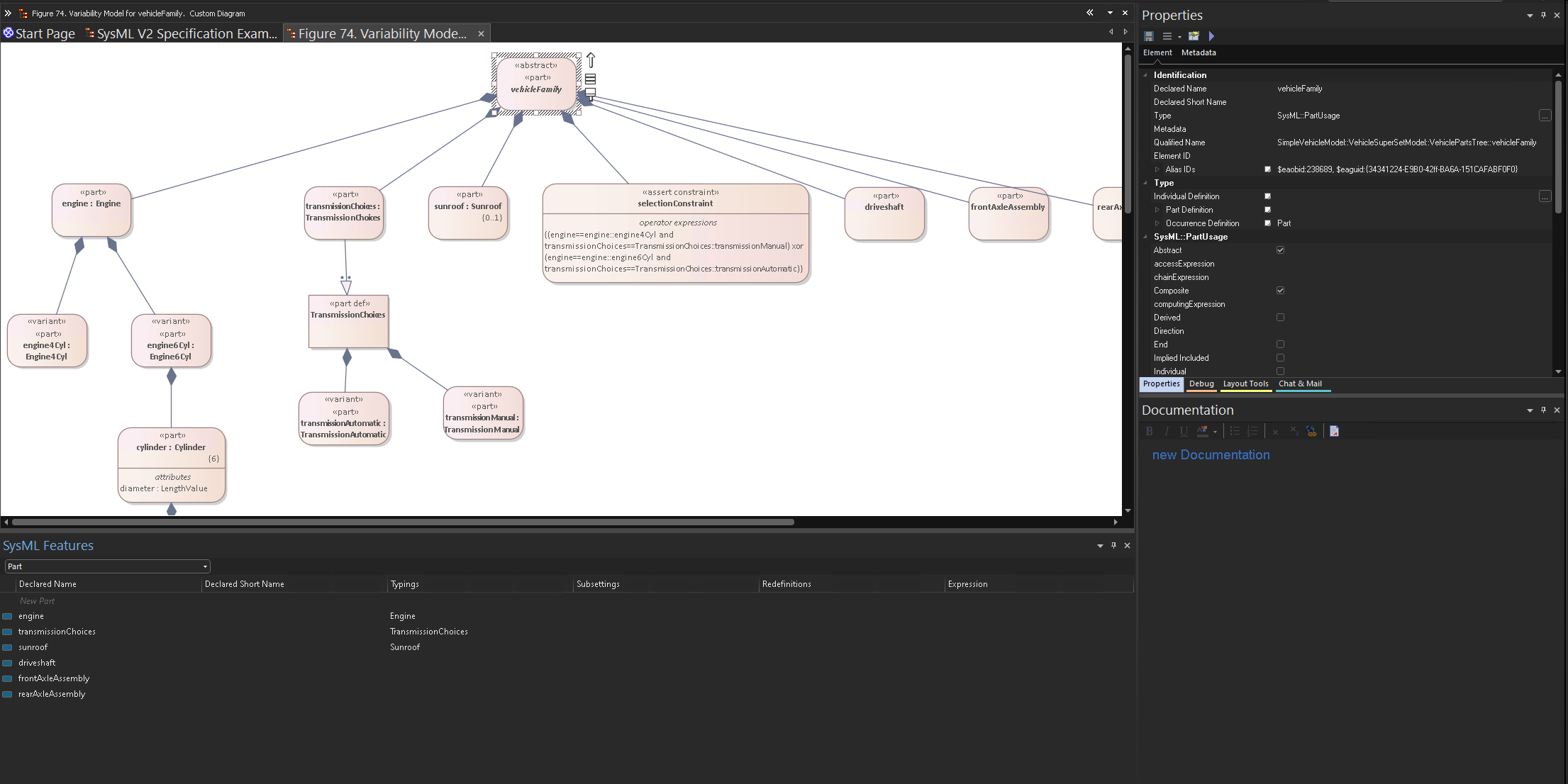
Task: Open the hamburger menu in Properties panel
Action: click(1166, 36)
